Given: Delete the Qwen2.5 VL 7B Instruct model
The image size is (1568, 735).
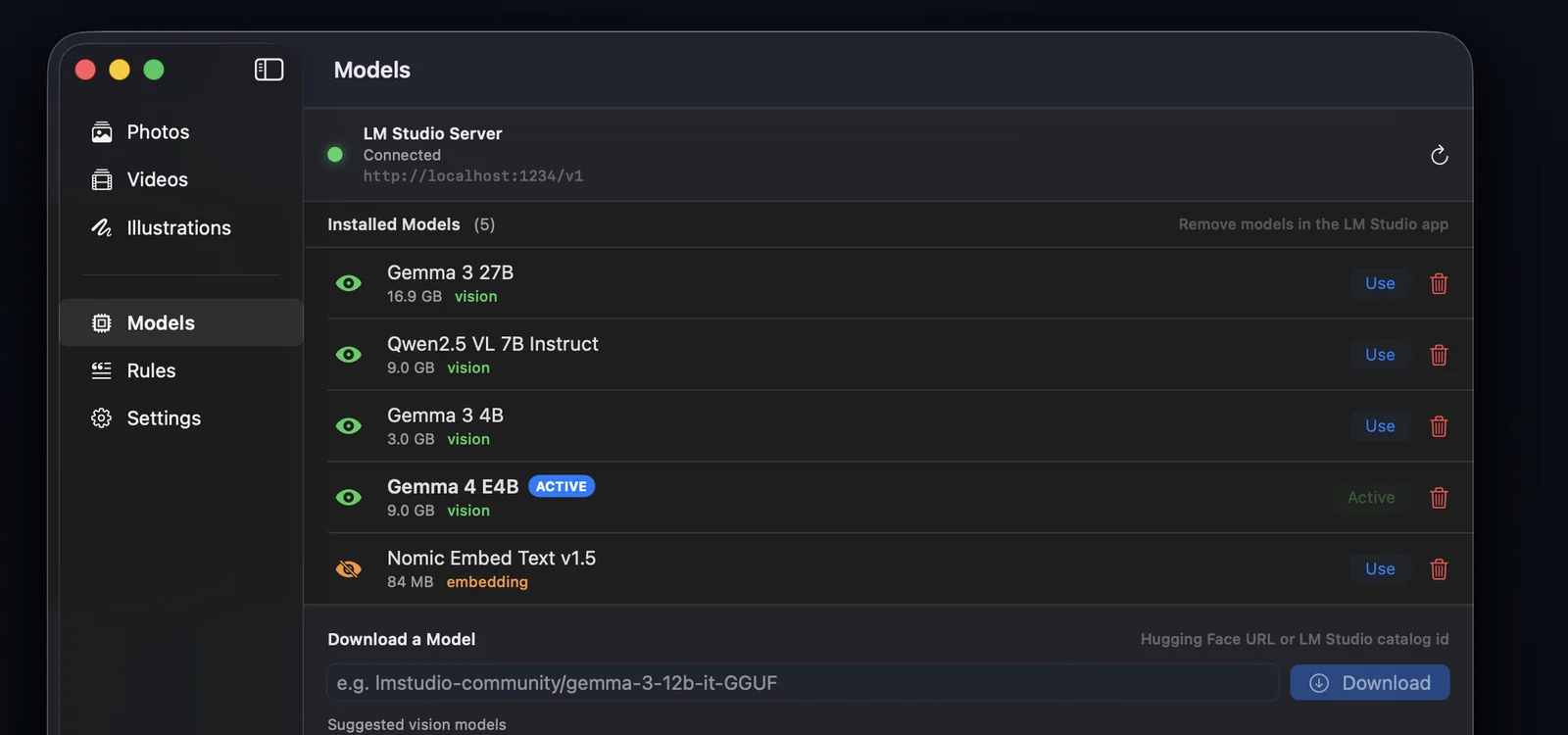Looking at the screenshot, I should pos(1439,355).
